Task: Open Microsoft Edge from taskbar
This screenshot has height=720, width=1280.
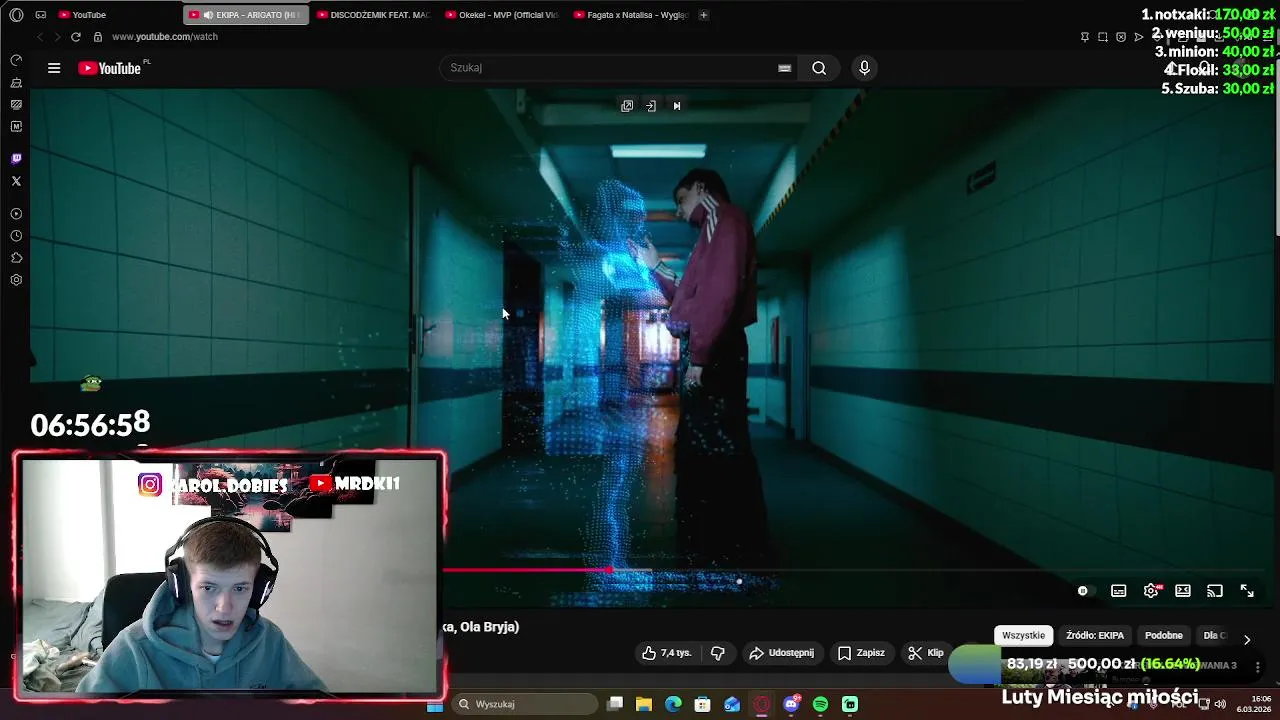Action: 673,705
